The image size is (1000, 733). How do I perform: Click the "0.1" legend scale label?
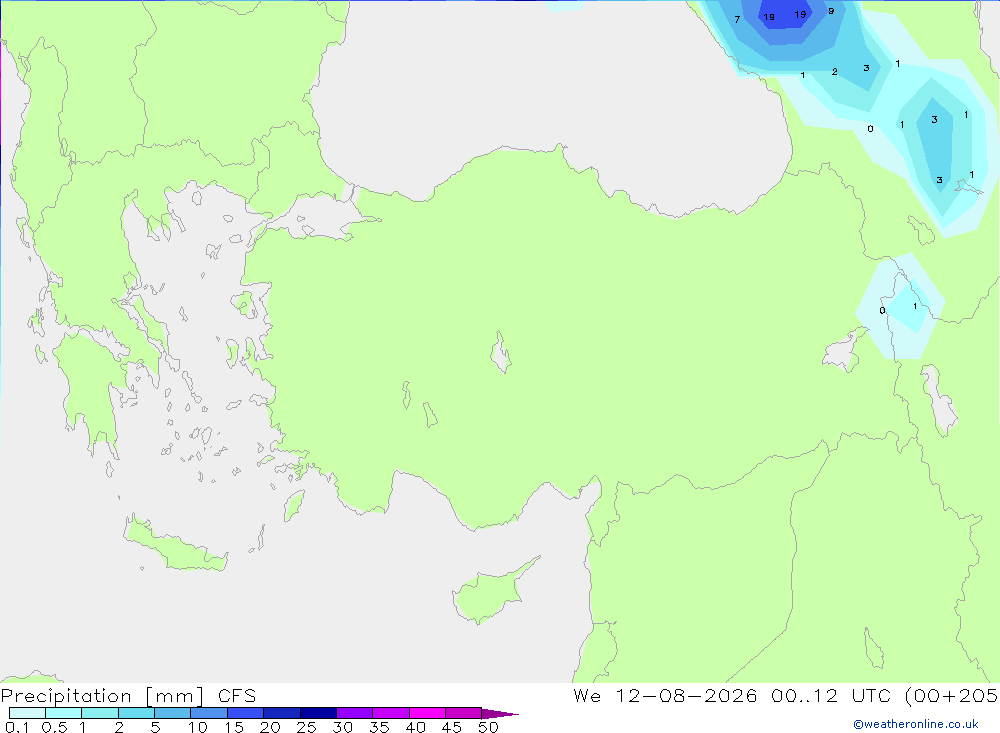17,727
